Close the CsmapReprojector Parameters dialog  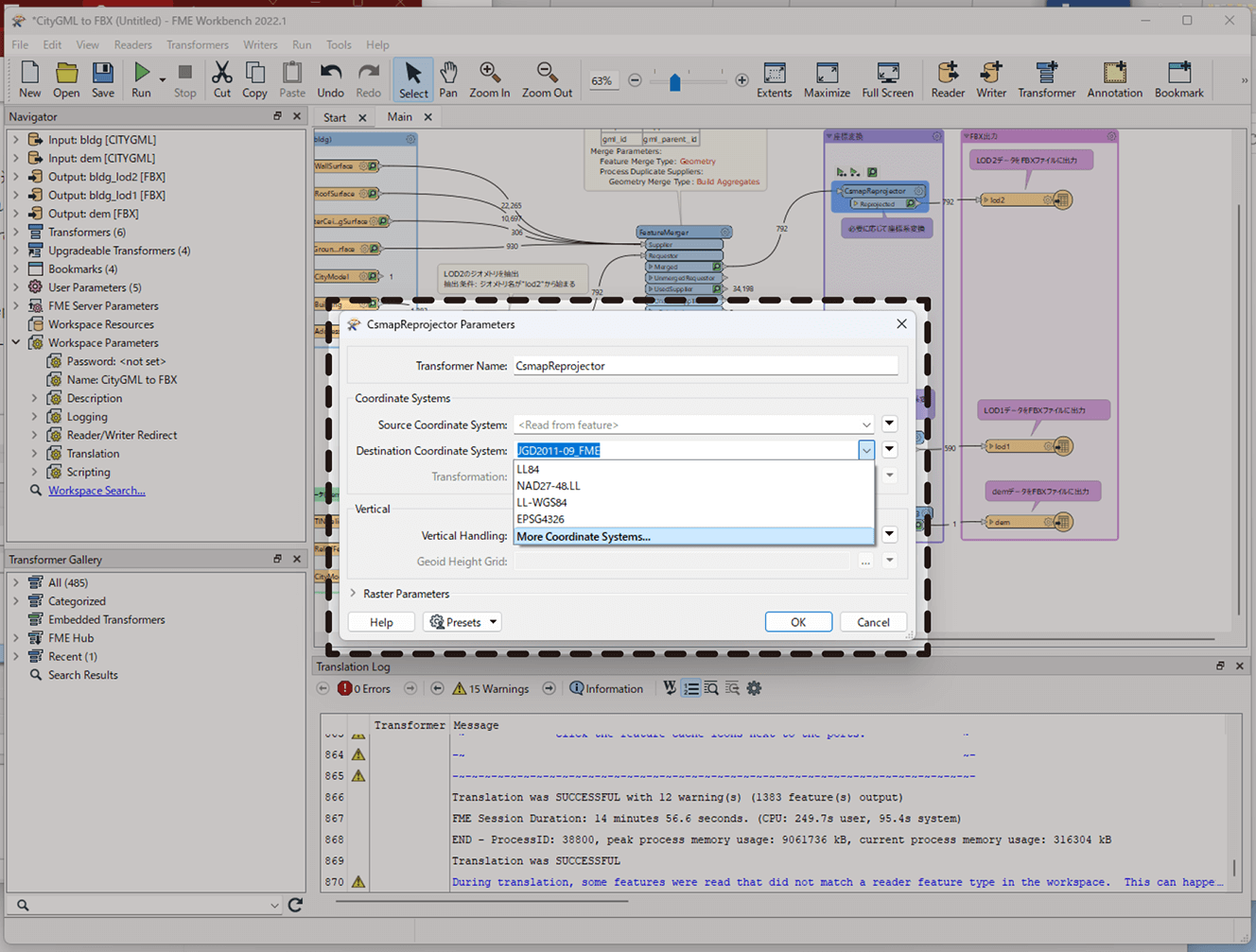point(901,323)
